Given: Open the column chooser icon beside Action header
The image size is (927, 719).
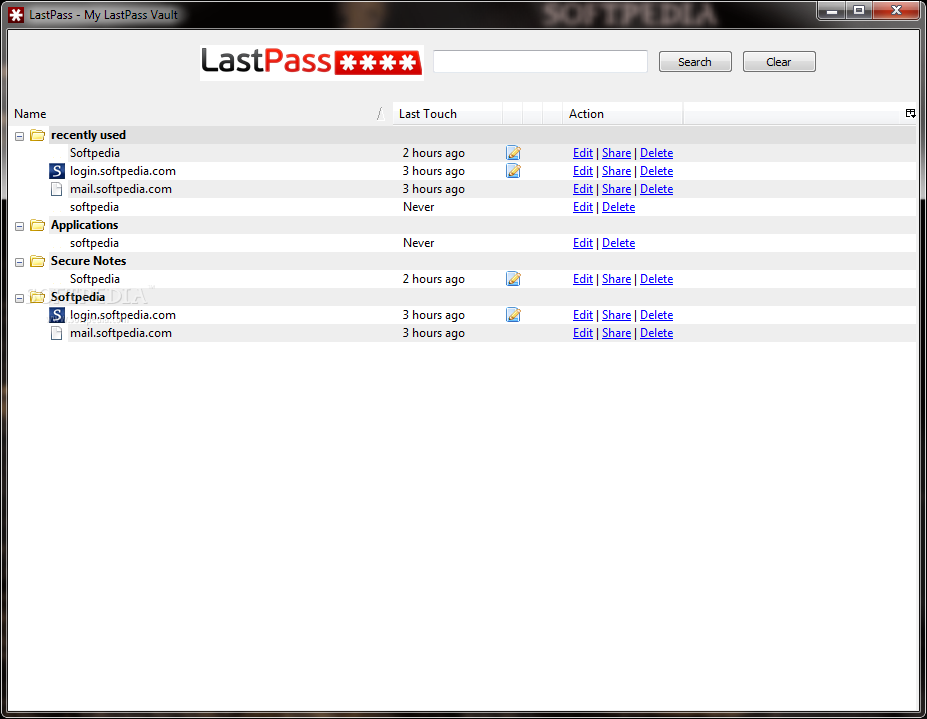Looking at the screenshot, I should [x=910, y=114].
